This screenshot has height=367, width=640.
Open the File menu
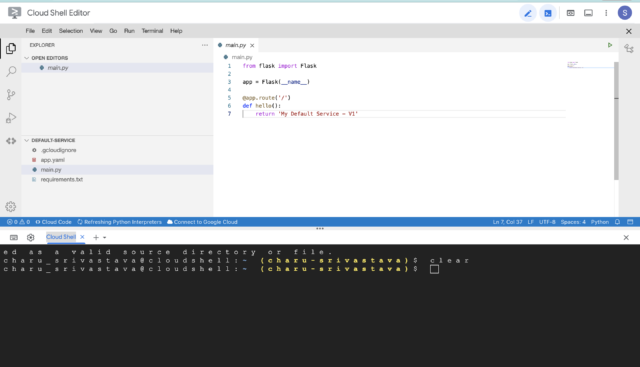pyautogui.click(x=30, y=31)
